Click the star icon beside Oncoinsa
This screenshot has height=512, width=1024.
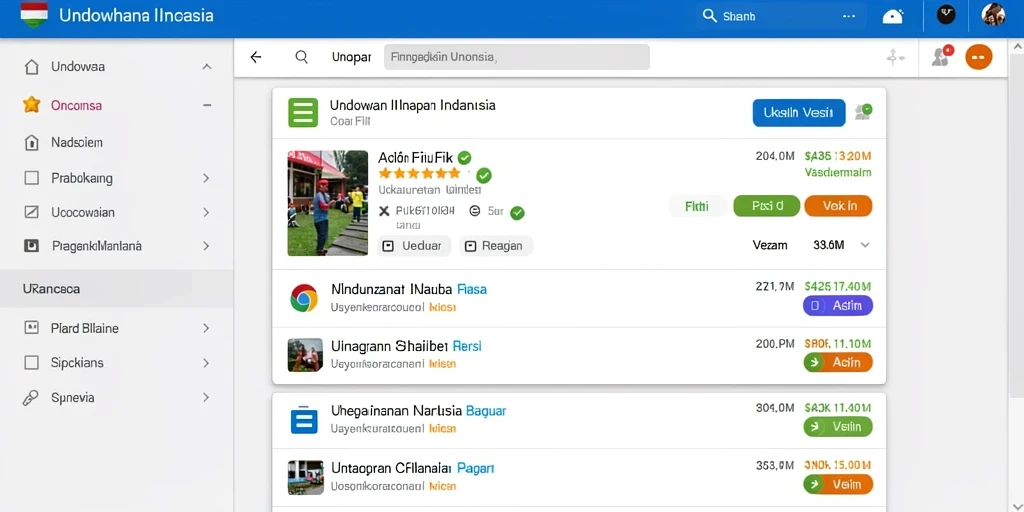(x=31, y=104)
